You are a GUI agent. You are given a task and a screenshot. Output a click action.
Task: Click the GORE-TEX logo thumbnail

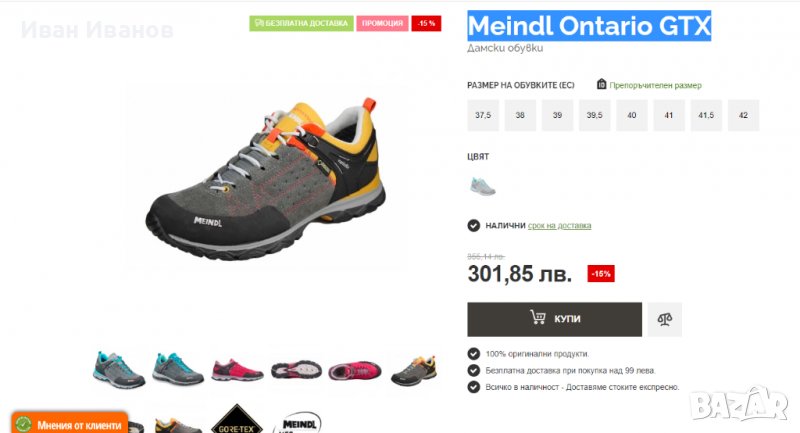click(236, 419)
